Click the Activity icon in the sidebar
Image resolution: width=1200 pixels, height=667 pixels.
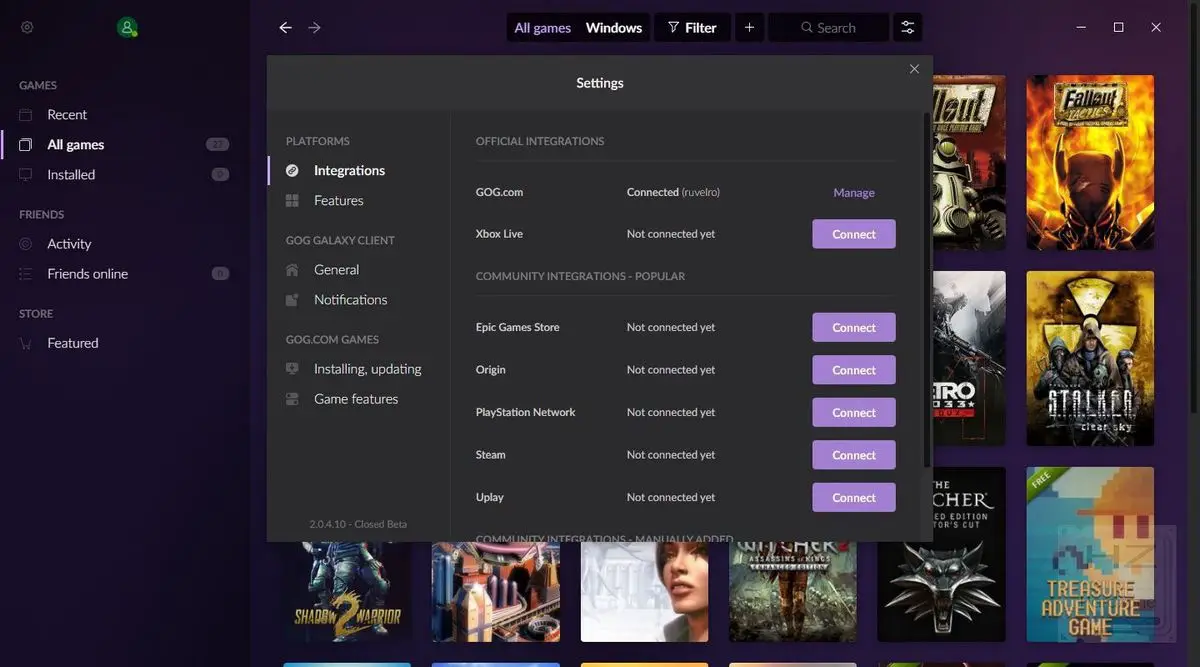tap(26, 244)
